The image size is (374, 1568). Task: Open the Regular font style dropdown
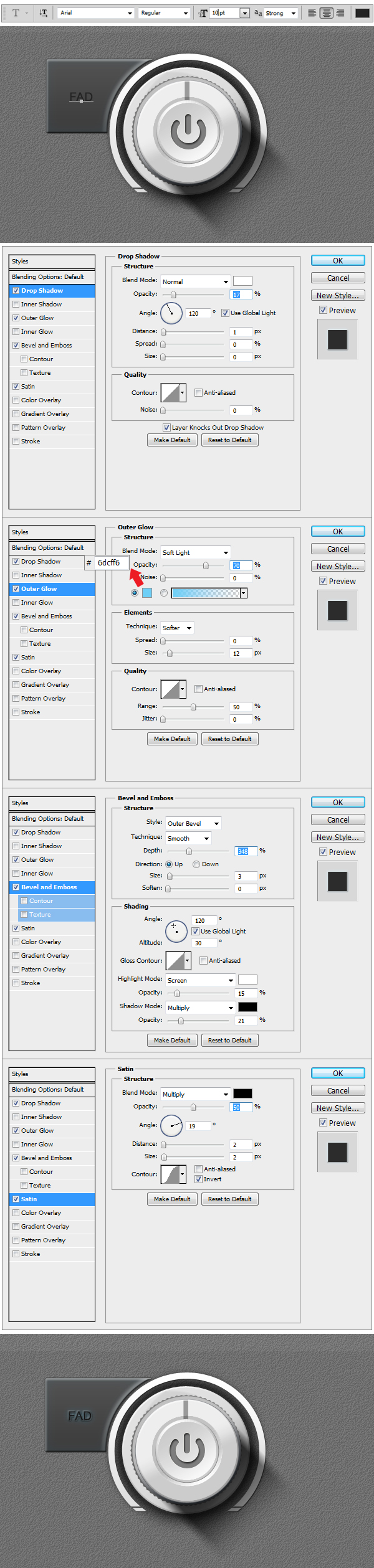164,12
